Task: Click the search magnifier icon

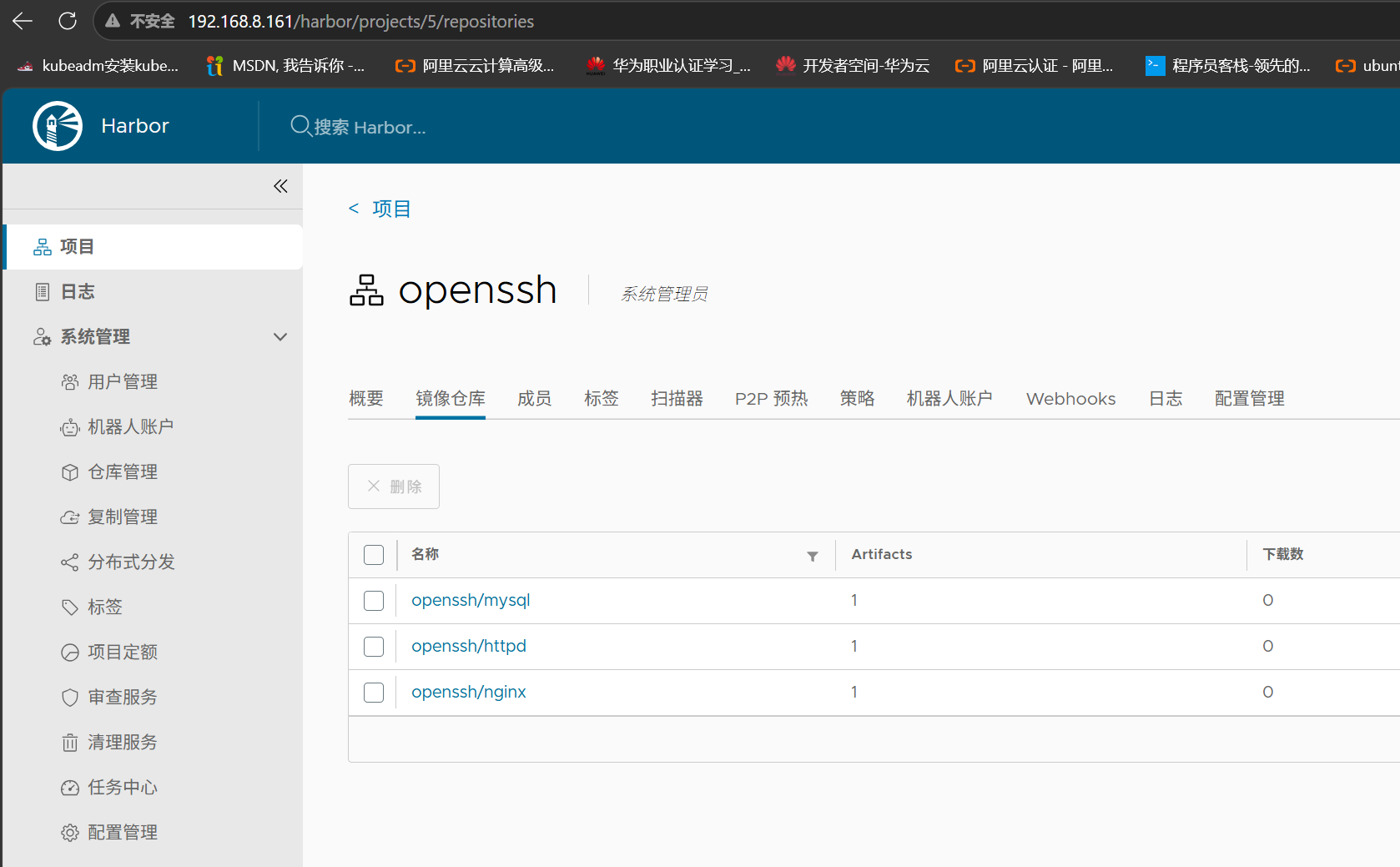Action: click(300, 126)
